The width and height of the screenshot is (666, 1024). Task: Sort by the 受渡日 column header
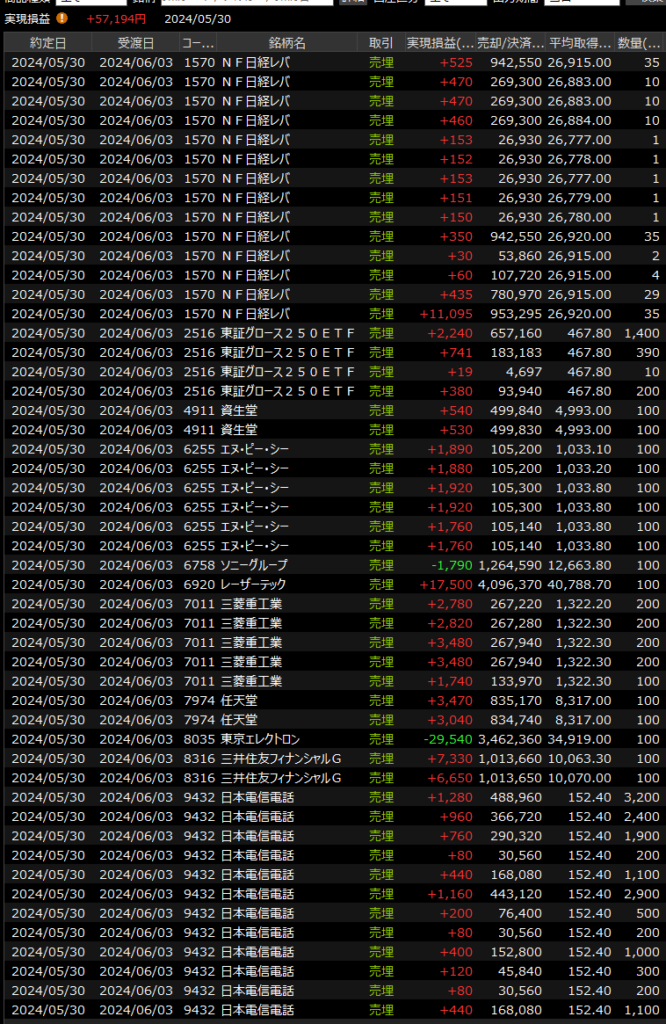point(136,43)
